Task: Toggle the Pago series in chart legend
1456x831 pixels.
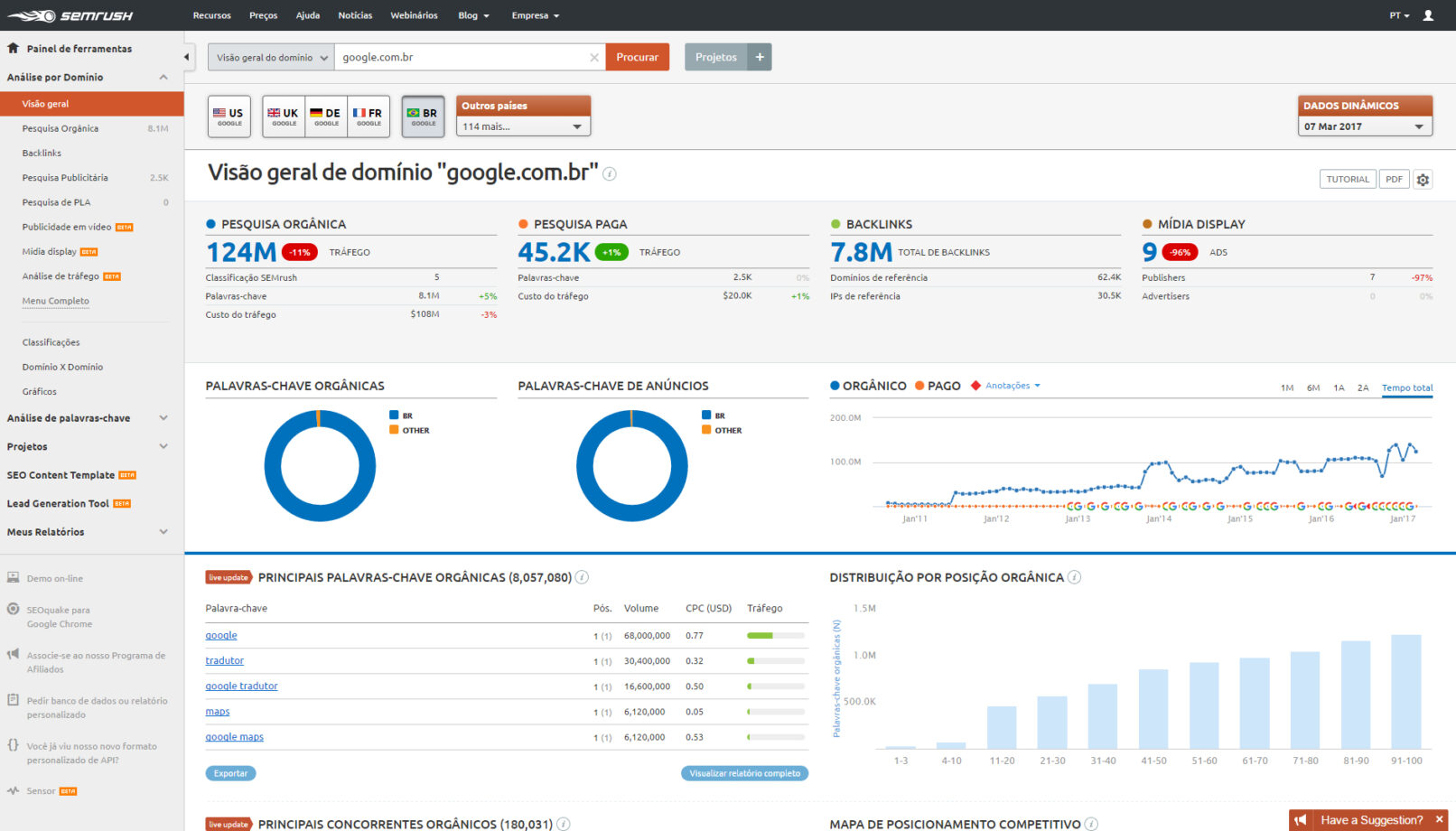Action: (x=938, y=386)
